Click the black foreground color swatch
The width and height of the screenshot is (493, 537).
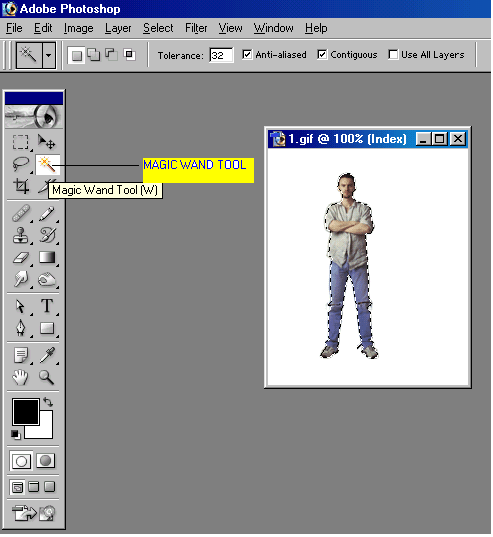pos(26,412)
